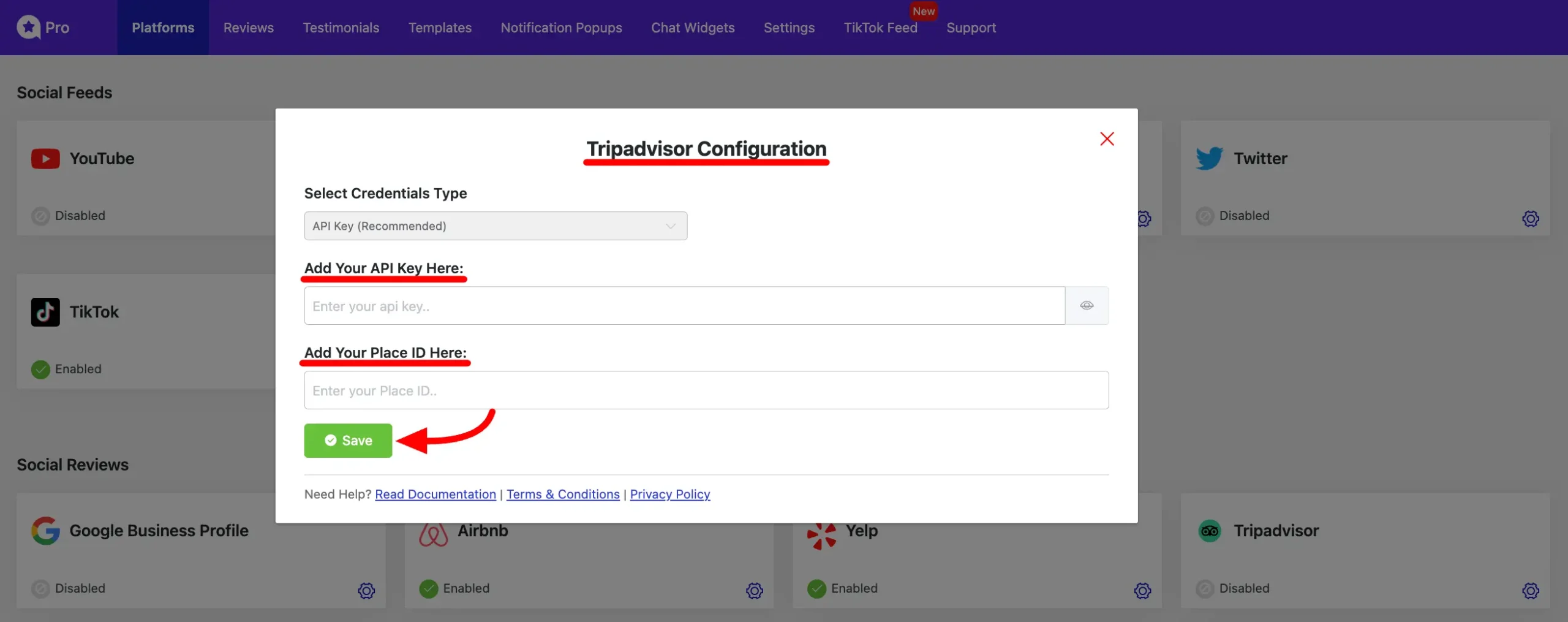Click Tripadvisor Disabled status icon

(1205, 589)
